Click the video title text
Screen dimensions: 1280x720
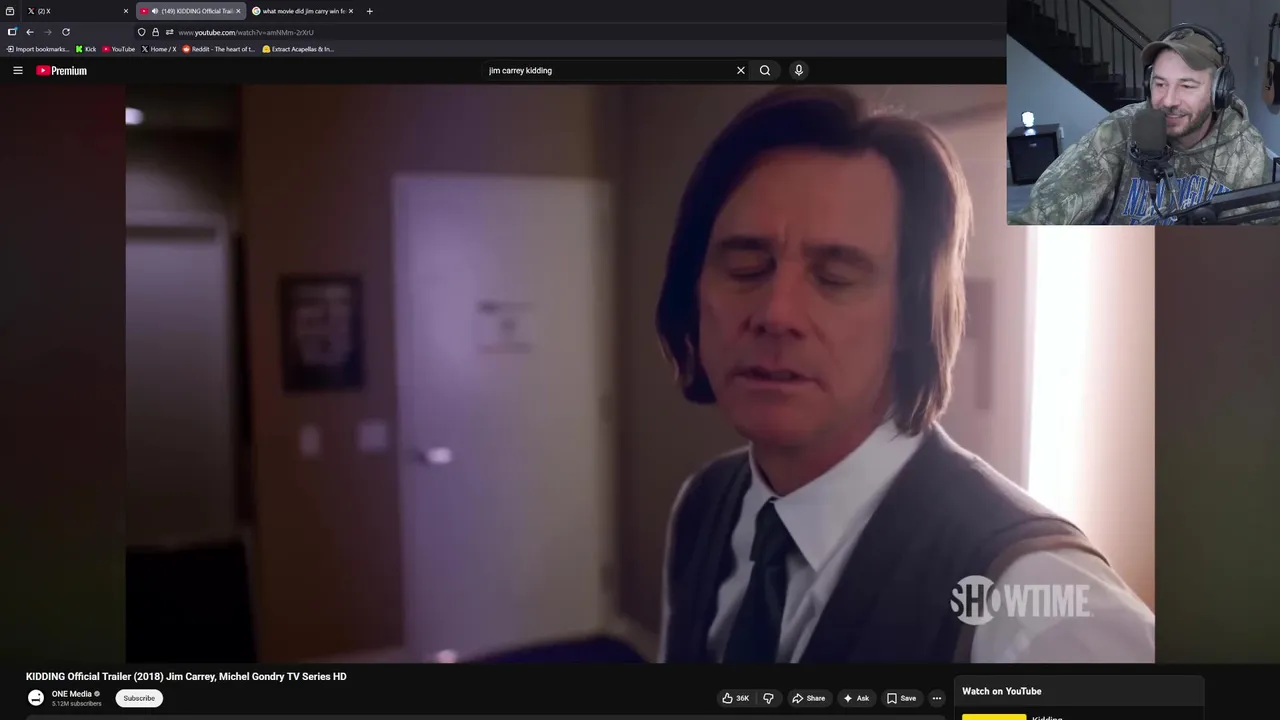186,677
